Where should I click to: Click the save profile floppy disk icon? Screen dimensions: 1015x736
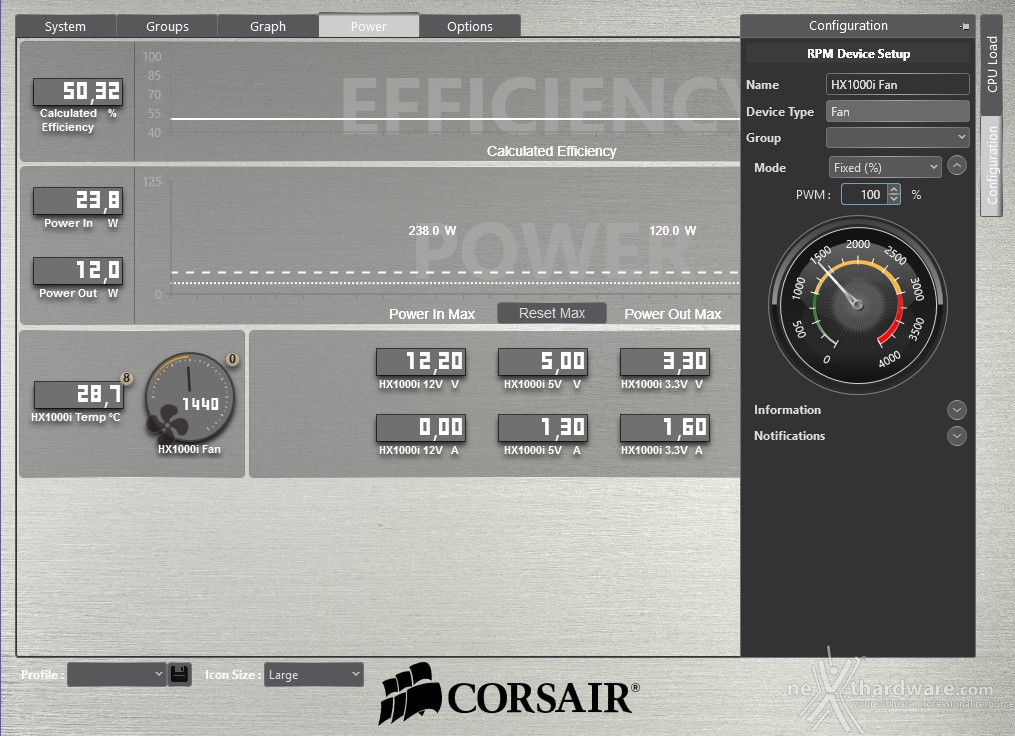coord(179,674)
